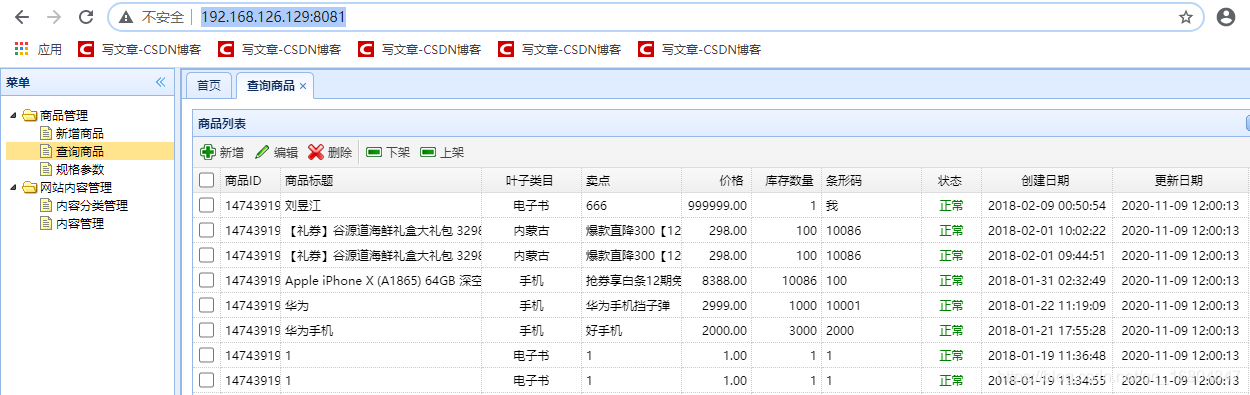
Task: Click the 删除 delete button
Action: point(330,152)
